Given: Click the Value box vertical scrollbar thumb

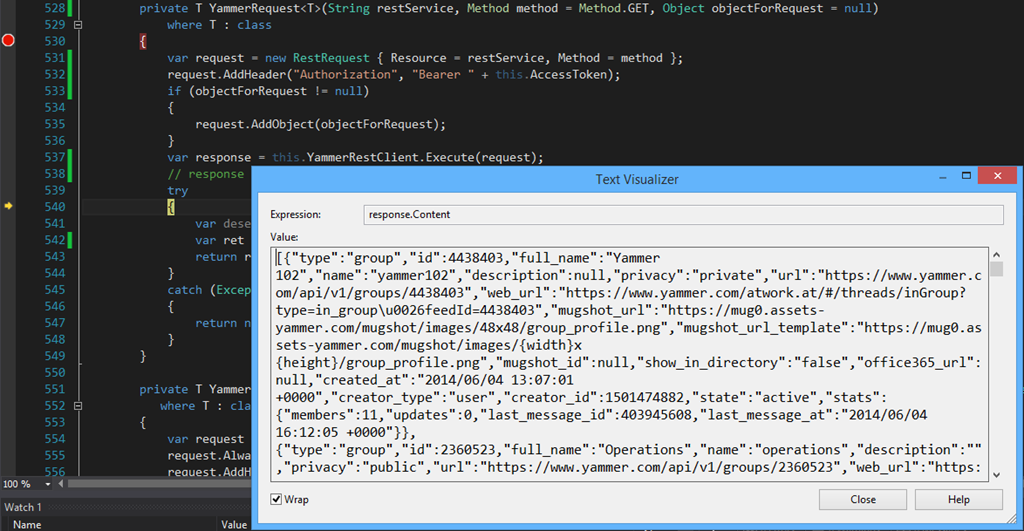Looking at the screenshot, I should click(x=996, y=269).
